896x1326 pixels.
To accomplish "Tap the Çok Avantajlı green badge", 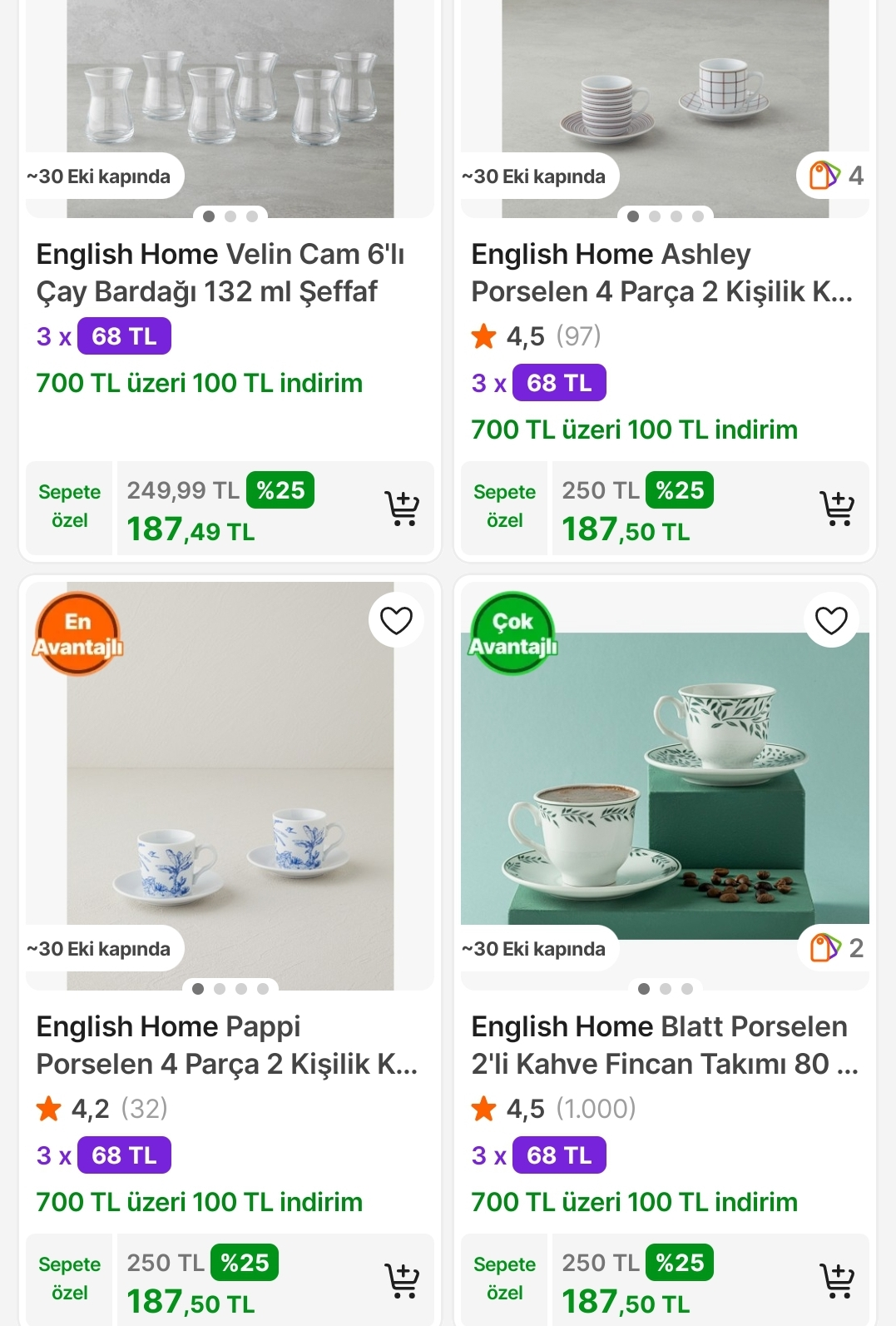I will pyautogui.click(x=513, y=634).
